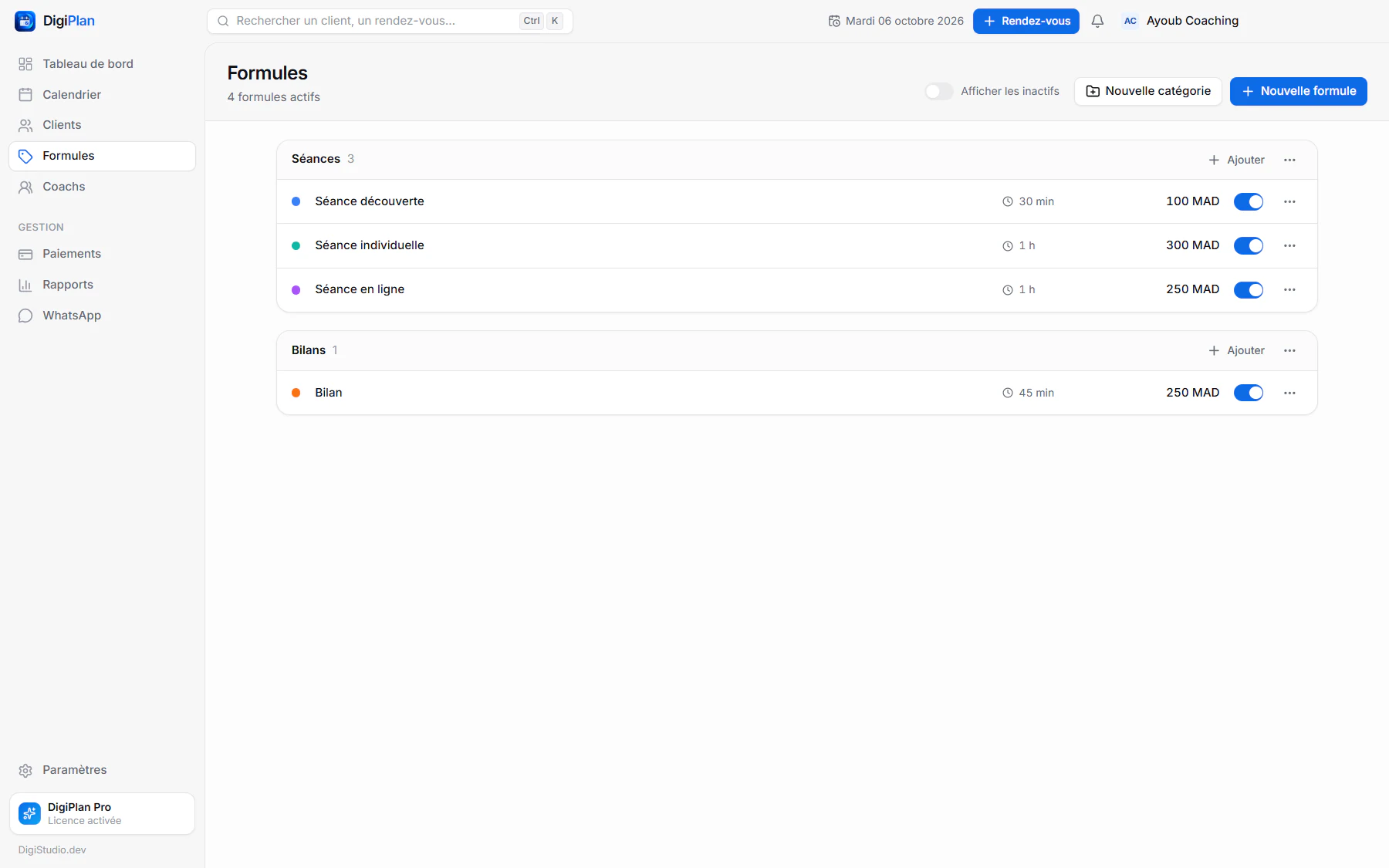Image resolution: width=1389 pixels, height=868 pixels.
Task: Open the DigiStudio.dev link
Action: tap(52, 849)
